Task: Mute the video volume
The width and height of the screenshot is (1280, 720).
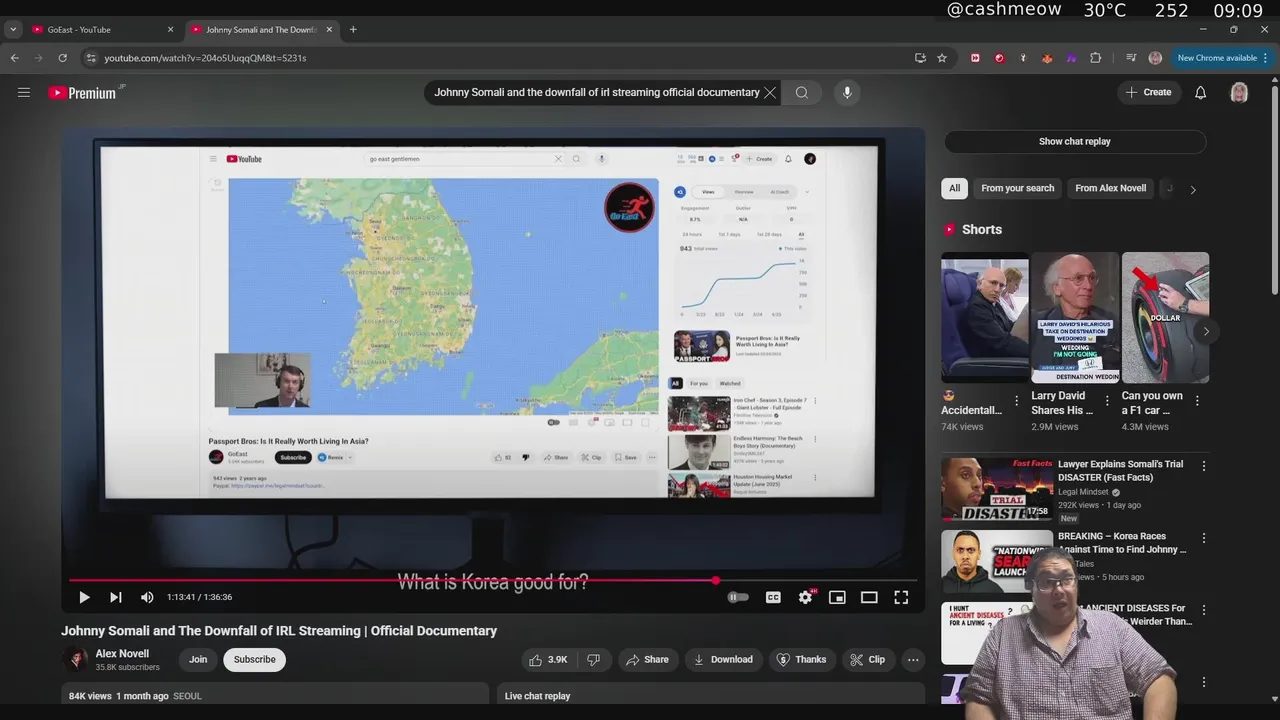Action: coord(147,597)
